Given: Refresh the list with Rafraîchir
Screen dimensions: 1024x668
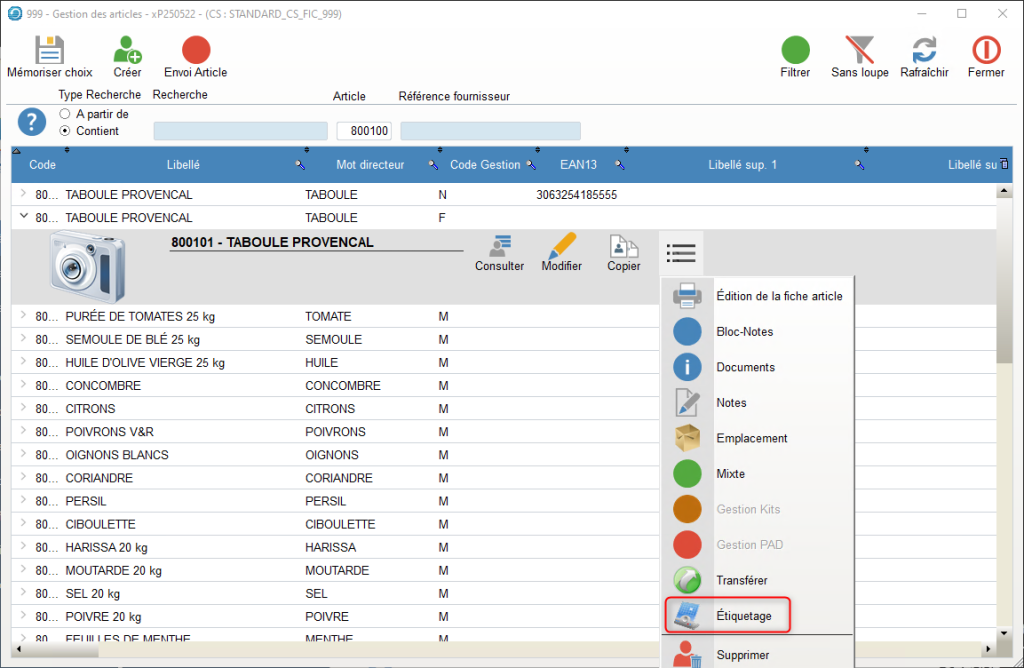Looking at the screenshot, I should (924, 50).
